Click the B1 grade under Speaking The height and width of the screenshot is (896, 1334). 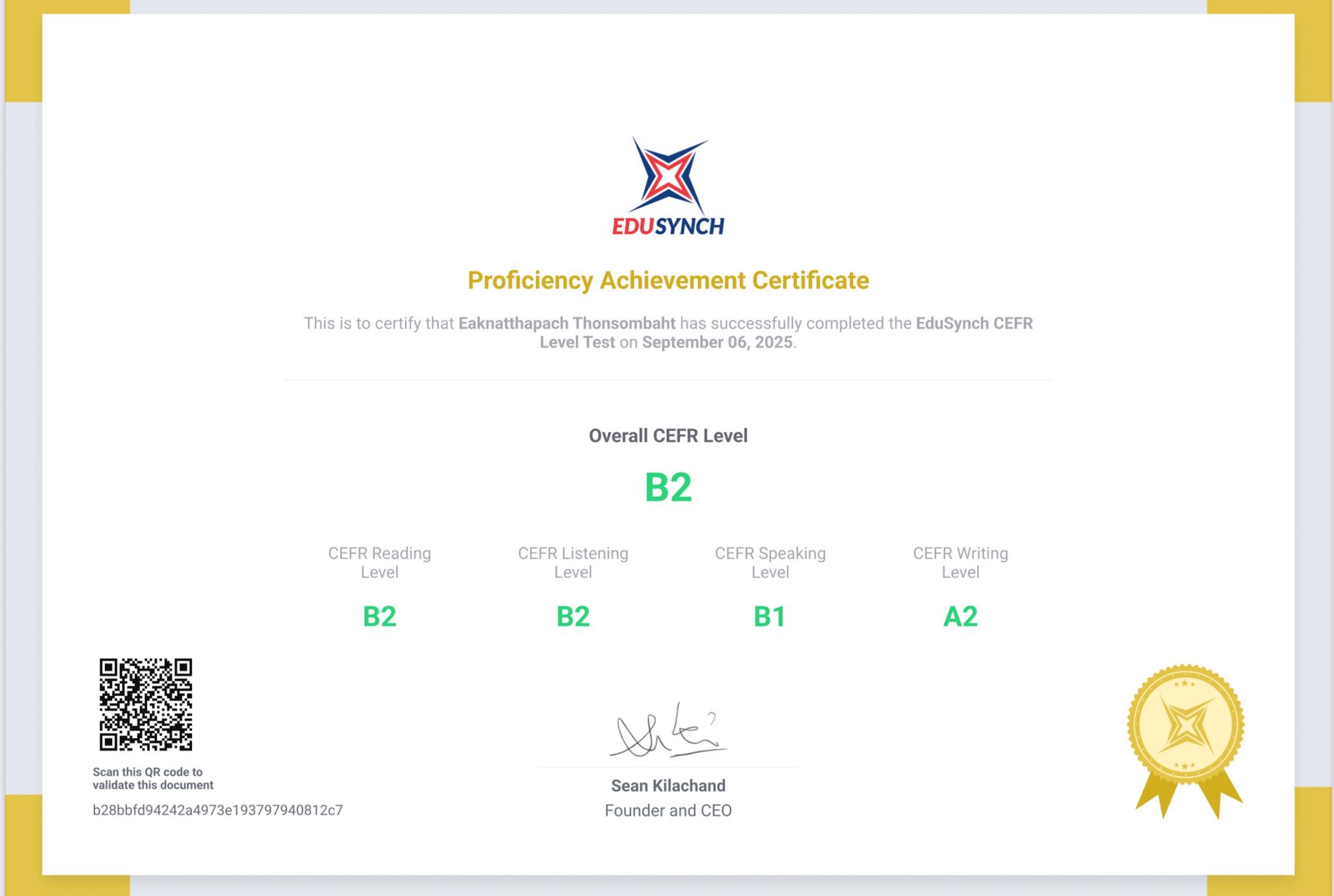click(770, 617)
